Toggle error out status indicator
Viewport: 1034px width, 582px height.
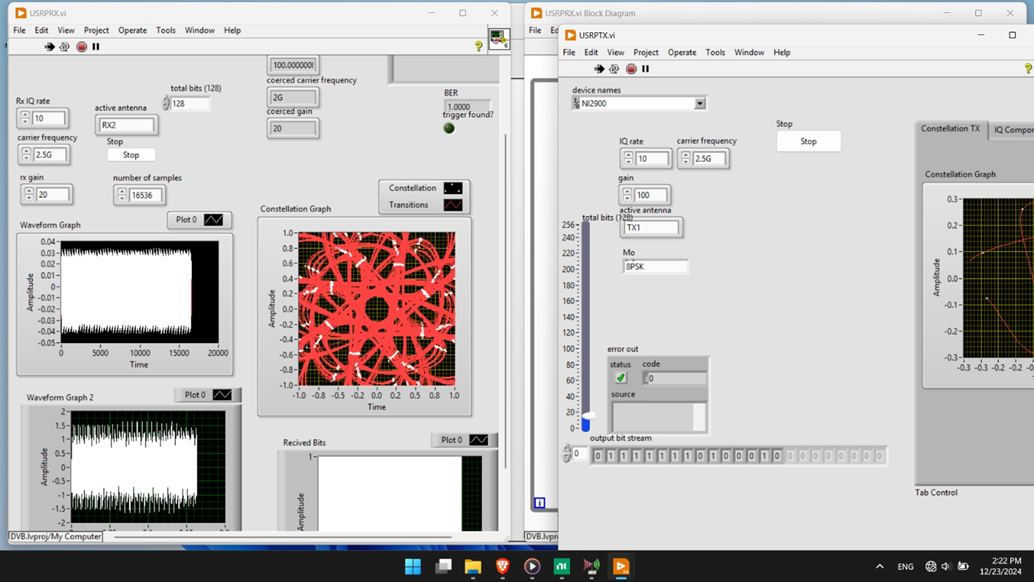[621, 378]
